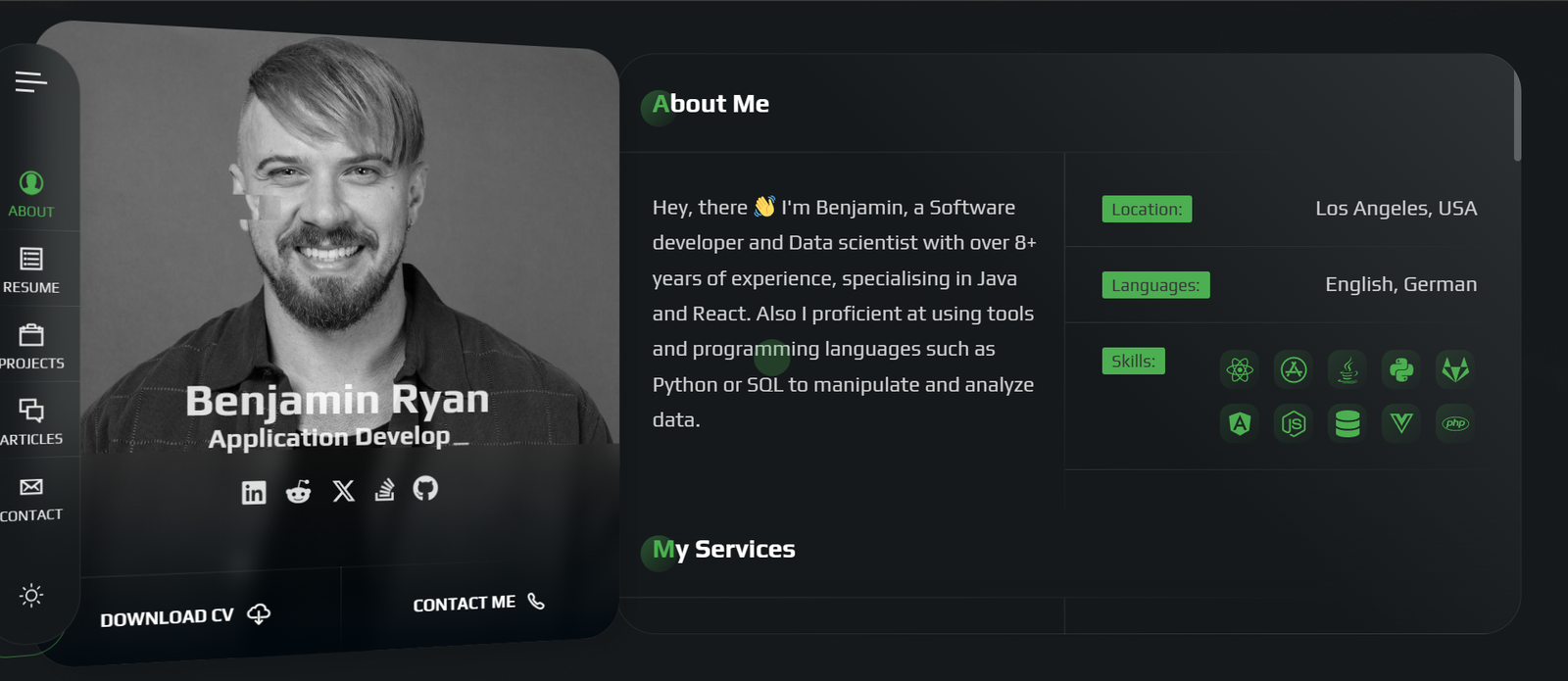Click the Java skill icon
1568x681 pixels.
pos(1347,369)
